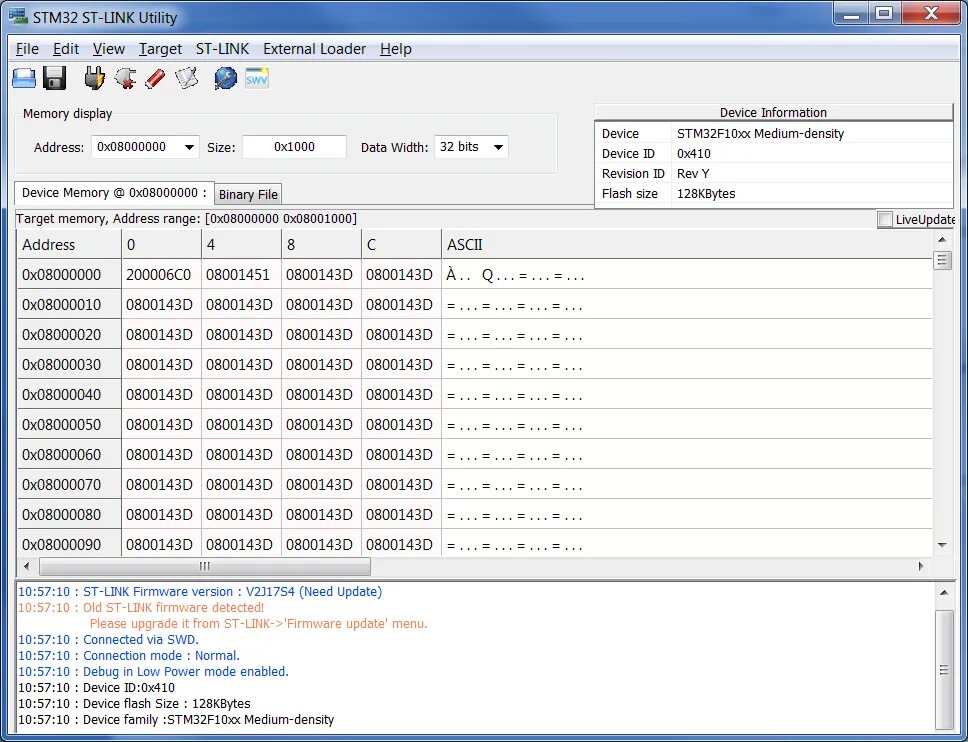This screenshot has height=742, width=968.
Task: Select cell 08001451 in the first row
Action: [241, 275]
